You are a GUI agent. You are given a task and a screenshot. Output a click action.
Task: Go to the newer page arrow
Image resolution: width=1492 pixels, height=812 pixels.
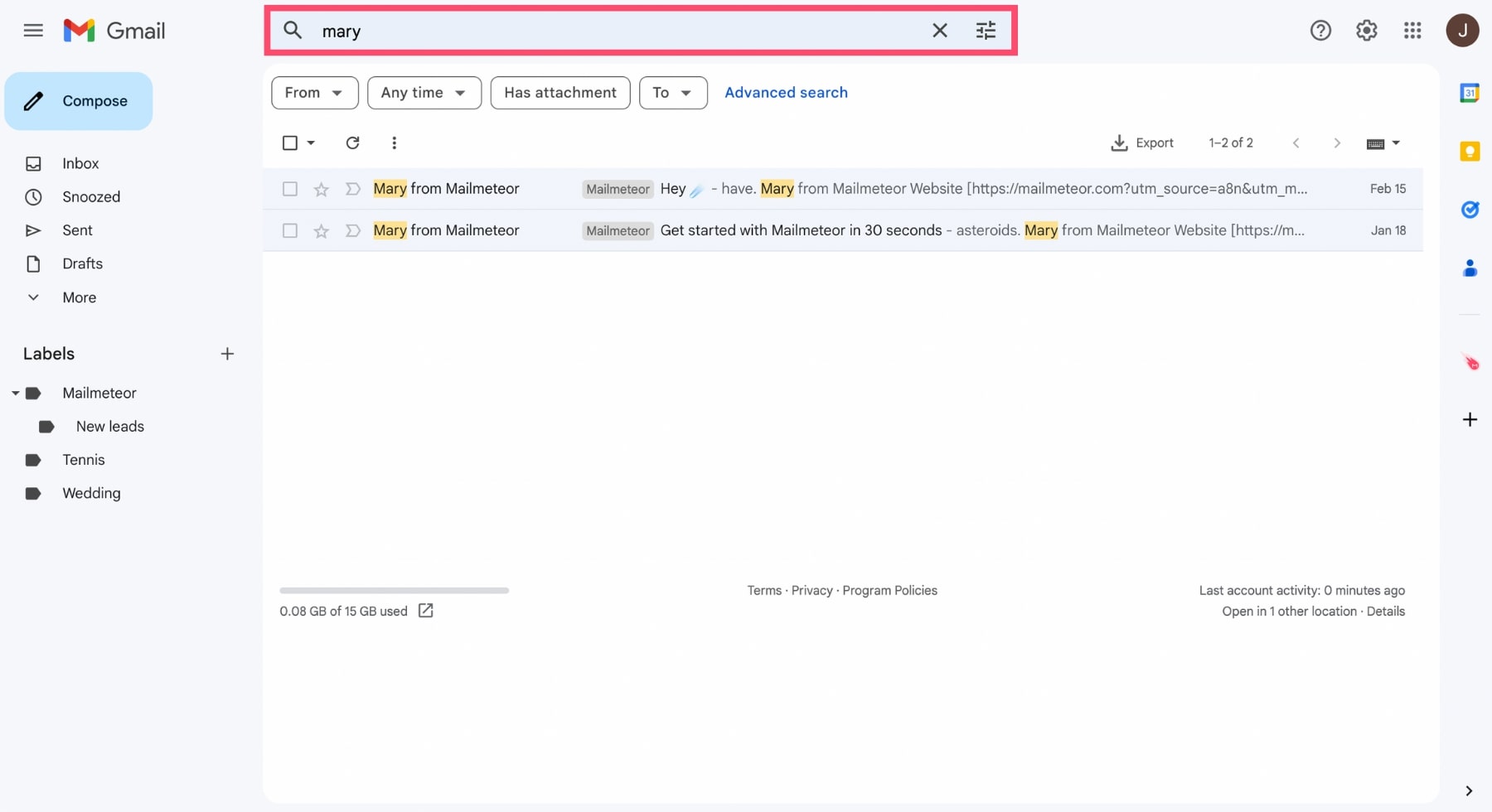tap(1296, 143)
